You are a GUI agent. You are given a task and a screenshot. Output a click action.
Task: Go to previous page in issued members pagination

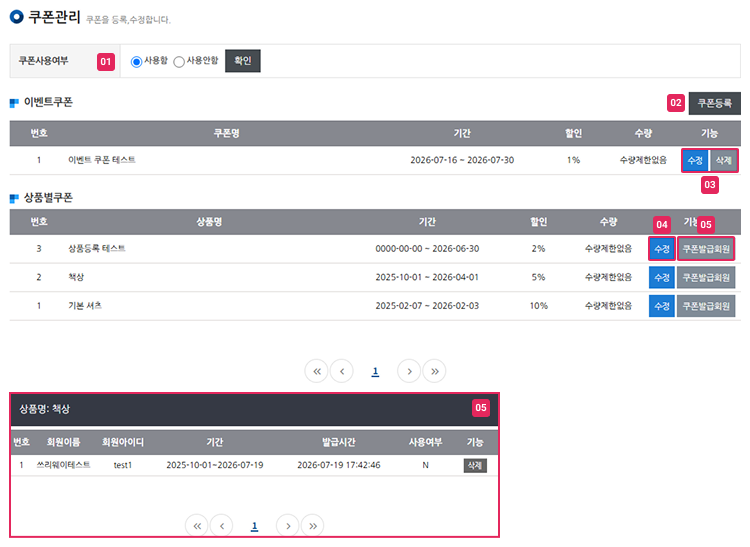click(x=221, y=526)
